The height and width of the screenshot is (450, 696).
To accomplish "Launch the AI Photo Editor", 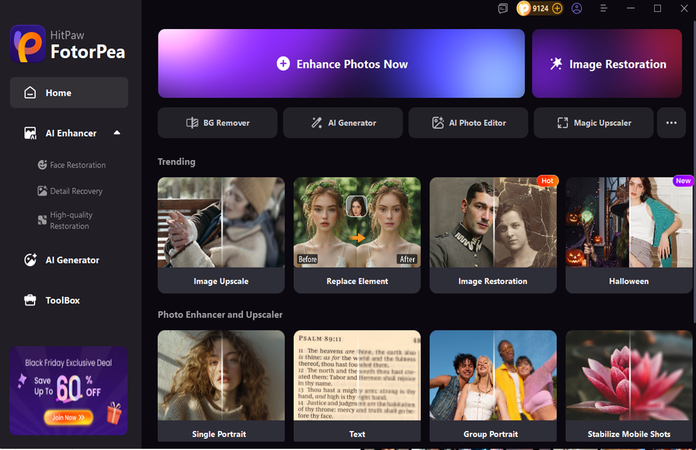I will (x=468, y=123).
